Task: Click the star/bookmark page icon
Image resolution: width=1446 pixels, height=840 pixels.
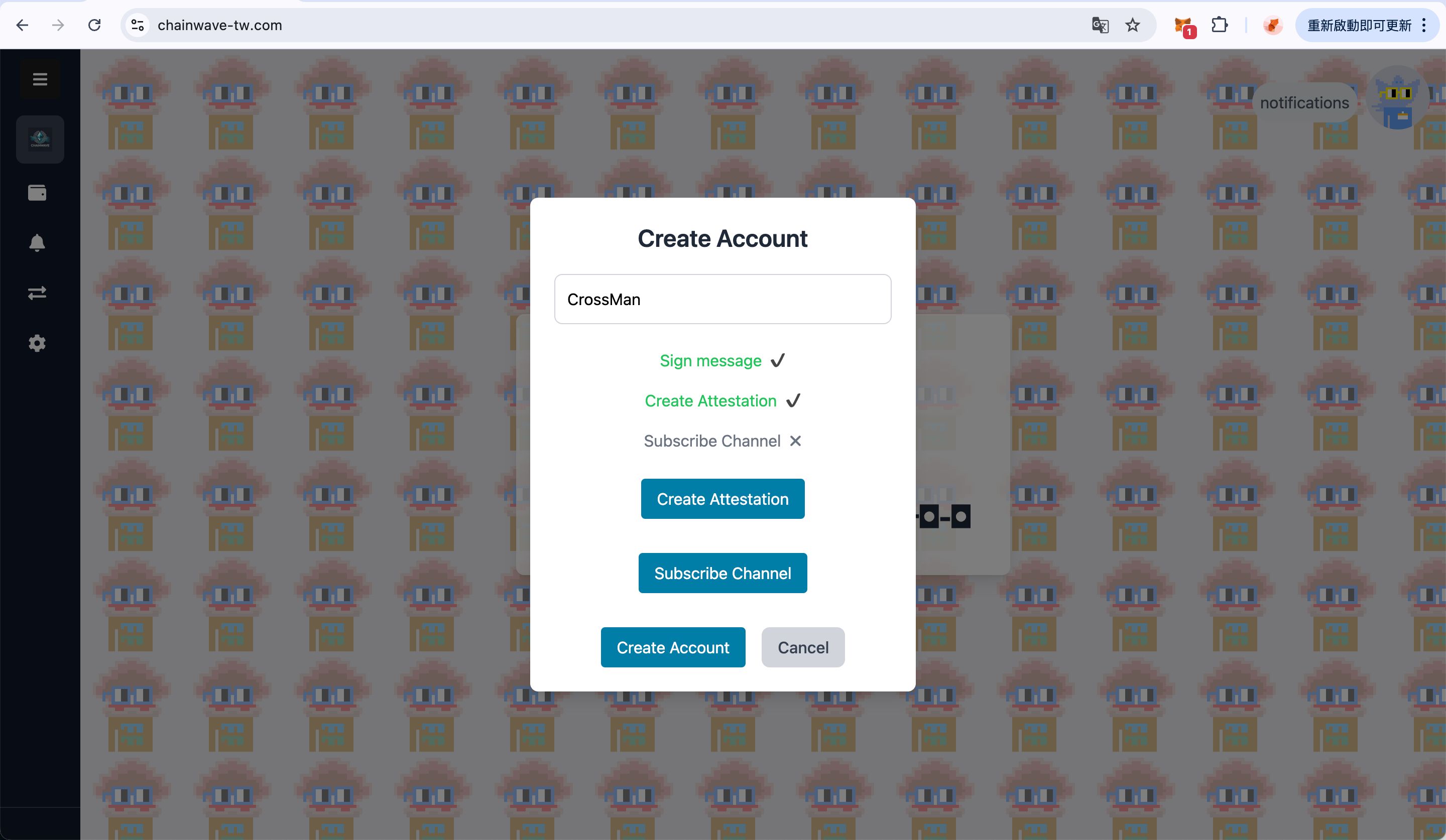Action: click(x=1132, y=26)
